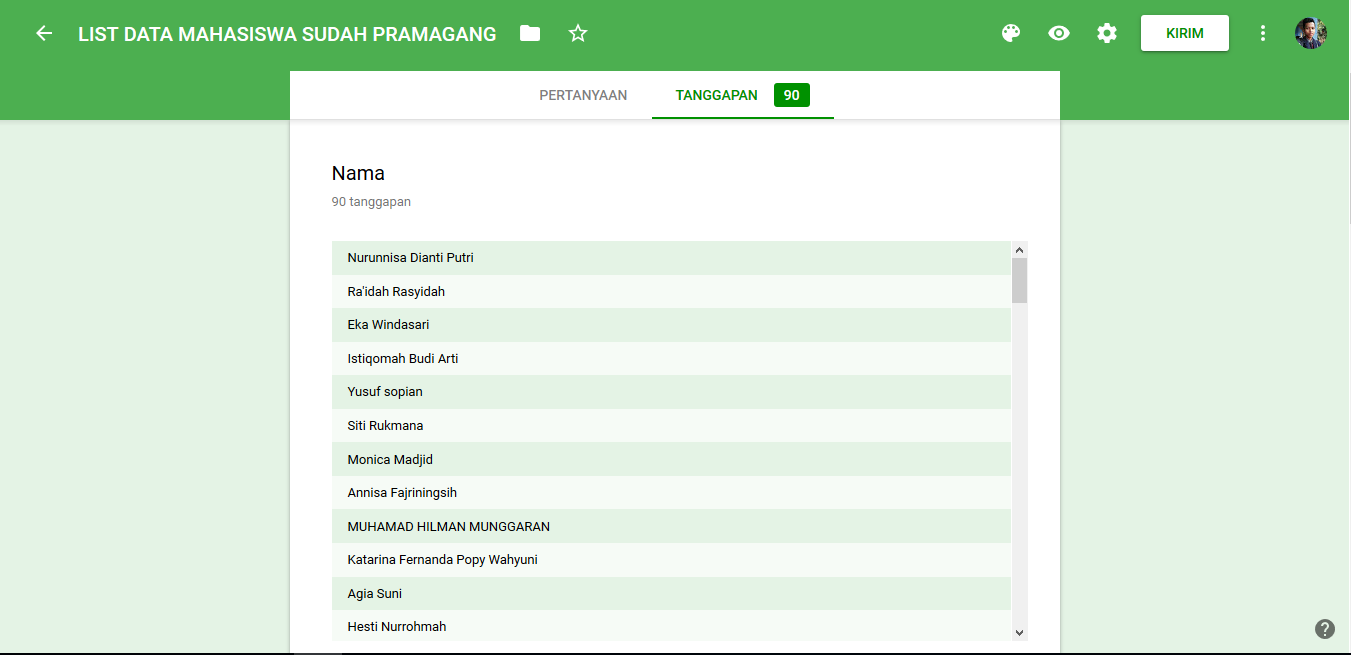Open the color palette theme customizer
This screenshot has height=655, width=1351.
pyautogui.click(x=1010, y=33)
